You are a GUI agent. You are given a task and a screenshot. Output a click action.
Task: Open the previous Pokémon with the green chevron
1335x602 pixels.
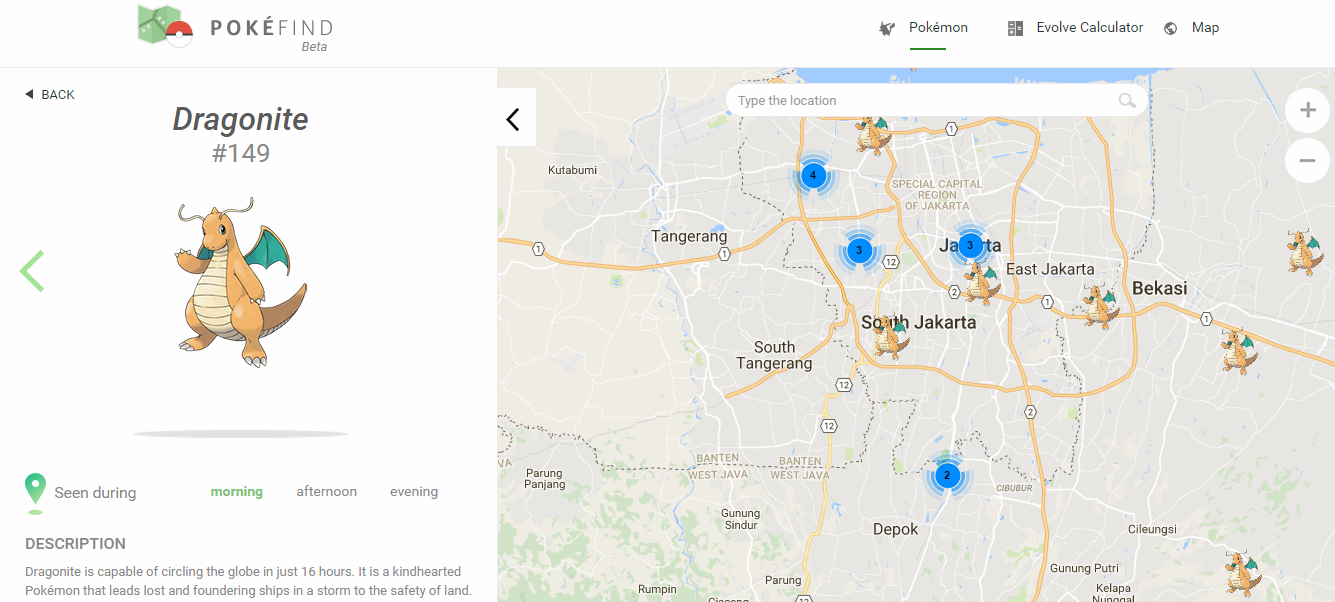(x=31, y=270)
